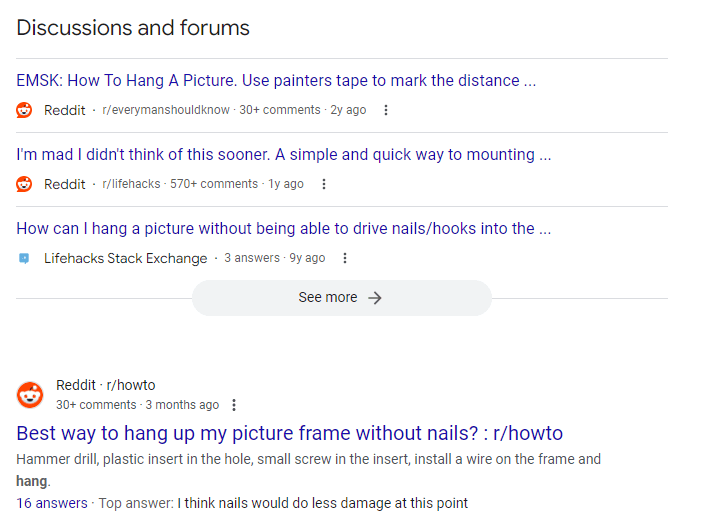Click the Discussions and forums heading

coord(133,28)
